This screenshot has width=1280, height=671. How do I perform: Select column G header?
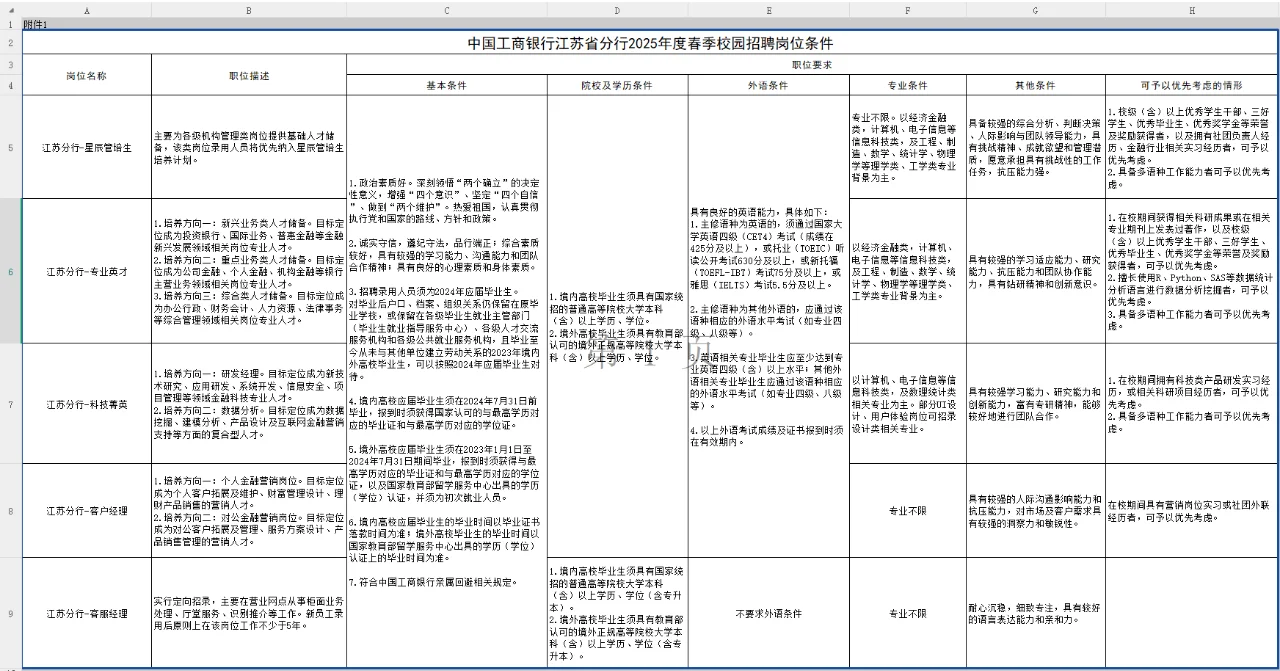point(1035,10)
